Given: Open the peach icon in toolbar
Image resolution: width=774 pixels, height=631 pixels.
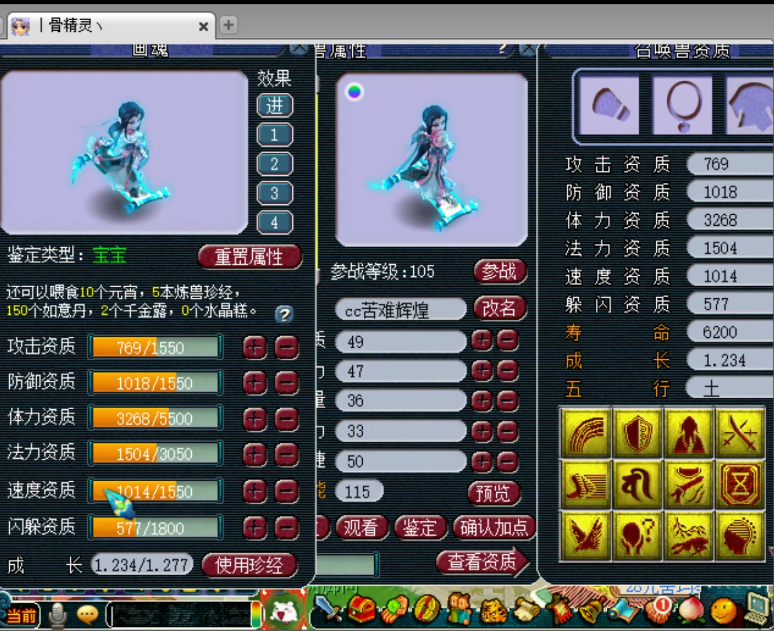Looking at the screenshot, I should 691,610.
